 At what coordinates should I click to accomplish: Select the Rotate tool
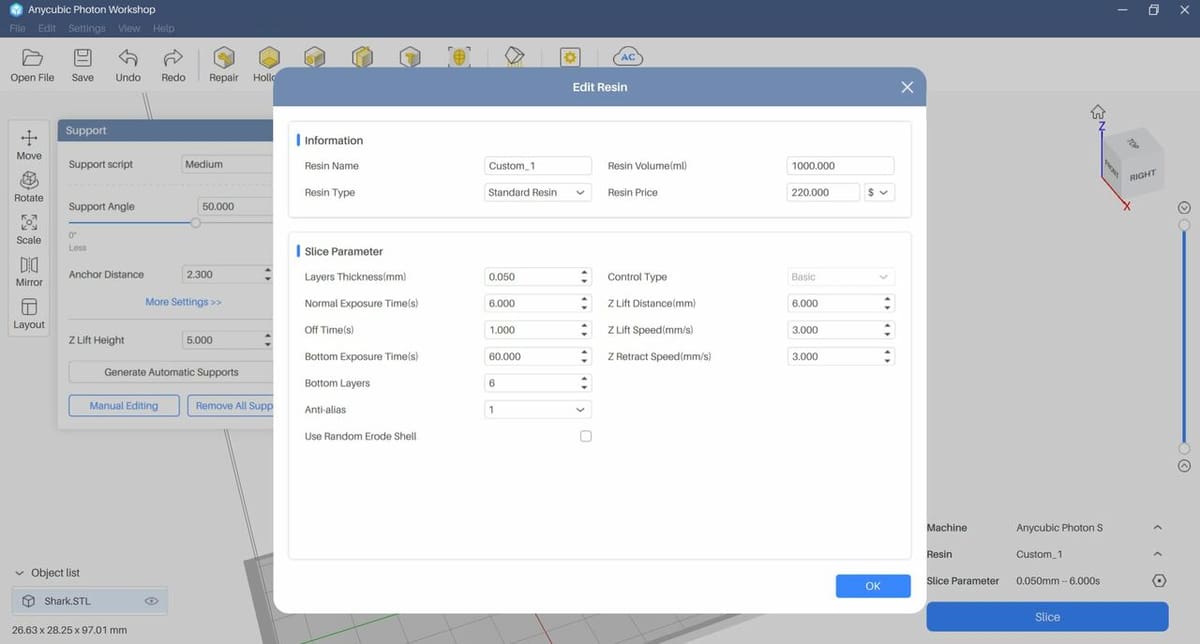click(x=29, y=187)
